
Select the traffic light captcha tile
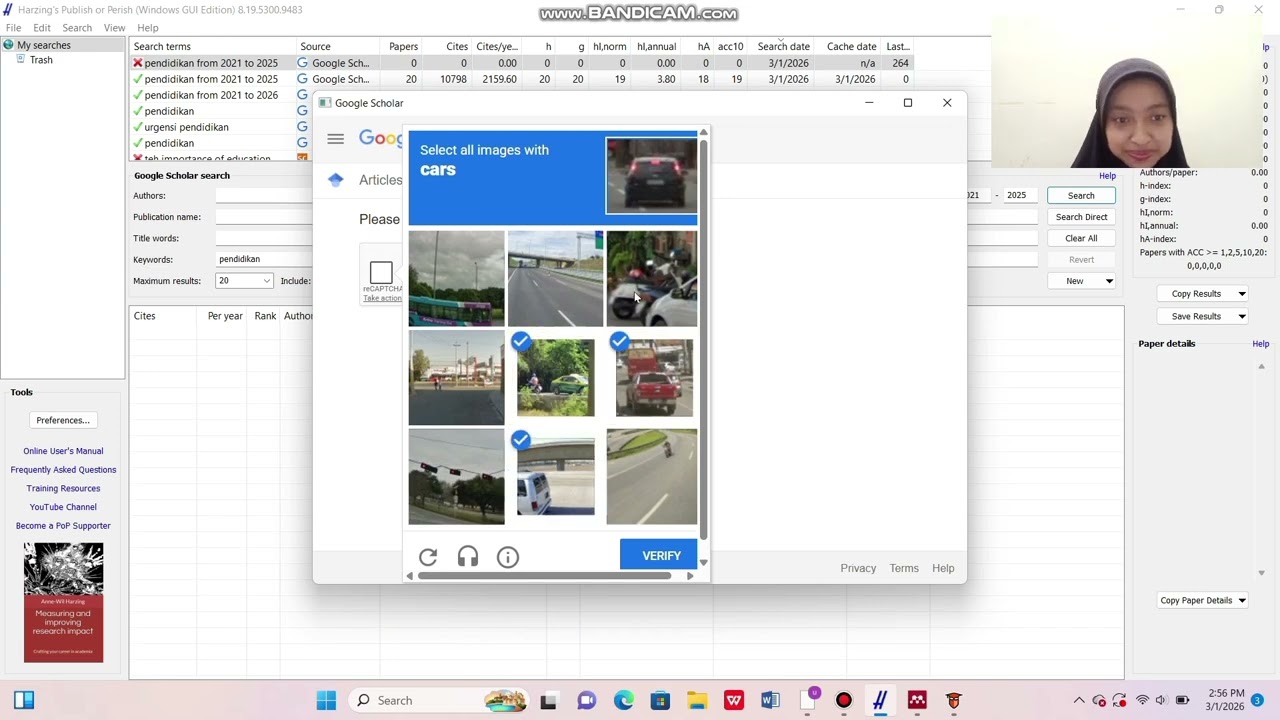(x=456, y=477)
